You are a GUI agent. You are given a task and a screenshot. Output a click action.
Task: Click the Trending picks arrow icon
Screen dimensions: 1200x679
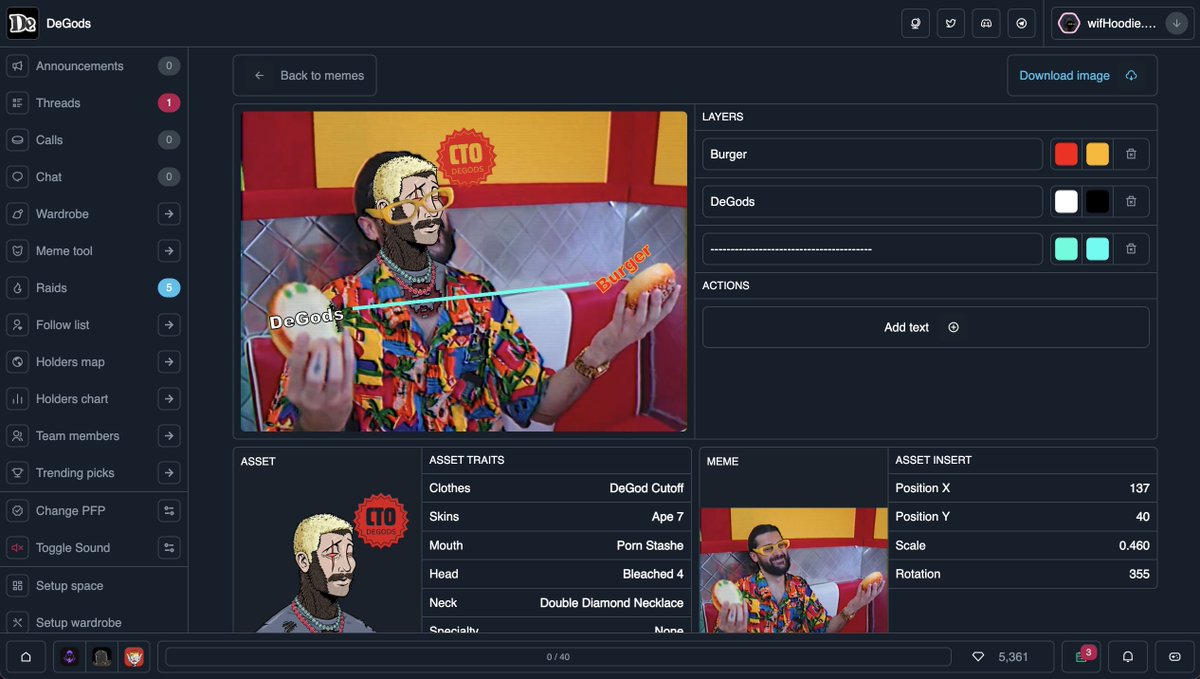click(169, 473)
